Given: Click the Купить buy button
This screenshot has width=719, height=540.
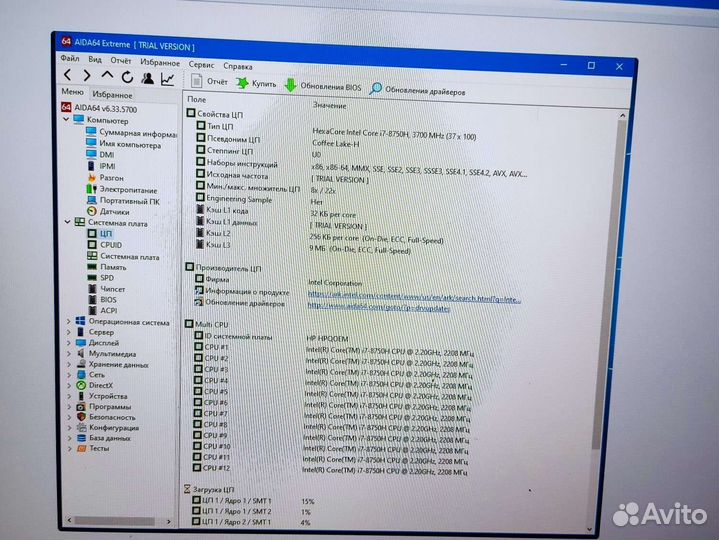Looking at the screenshot, I should 256,84.
